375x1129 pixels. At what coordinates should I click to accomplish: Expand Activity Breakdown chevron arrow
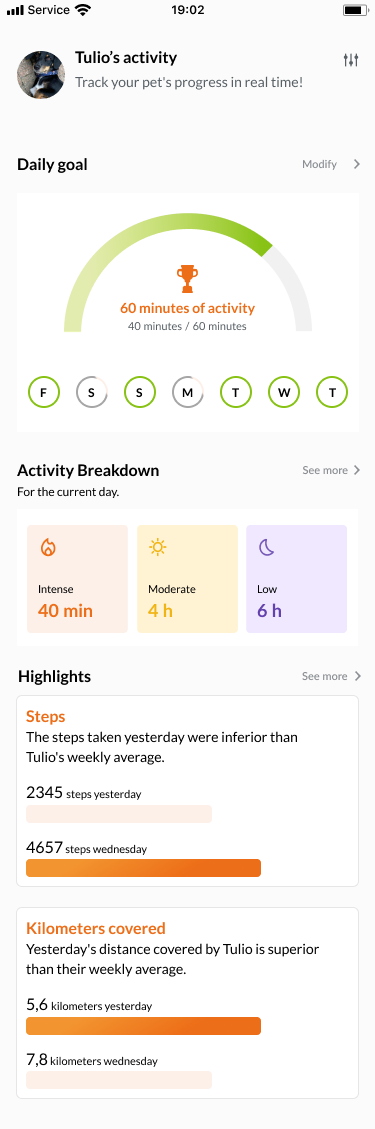357,470
